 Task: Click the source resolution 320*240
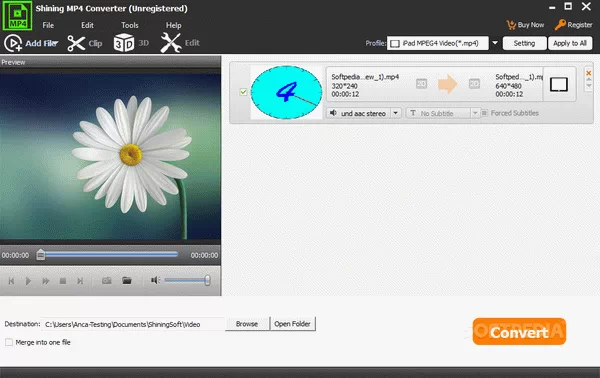pos(344,86)
